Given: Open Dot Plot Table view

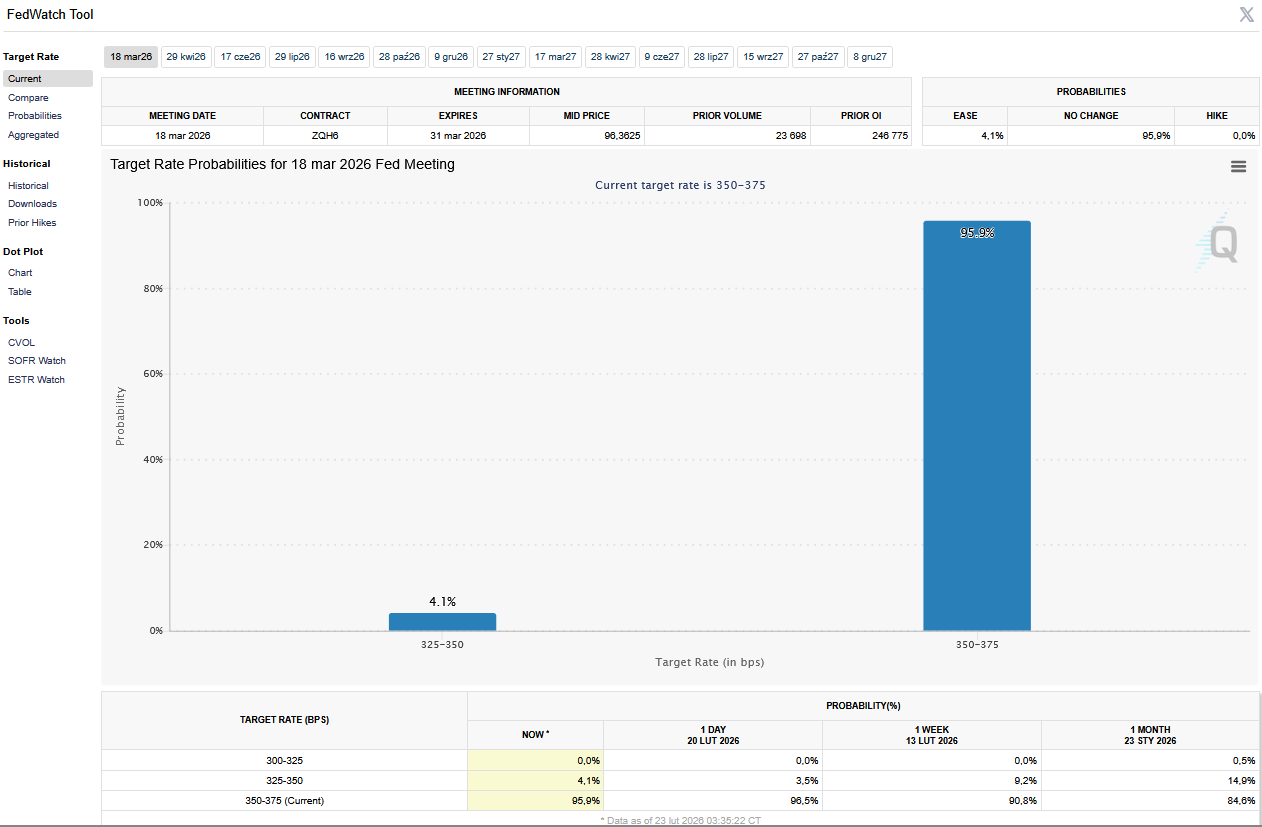Looking at the screenshot, I should [x=20, y=292].
